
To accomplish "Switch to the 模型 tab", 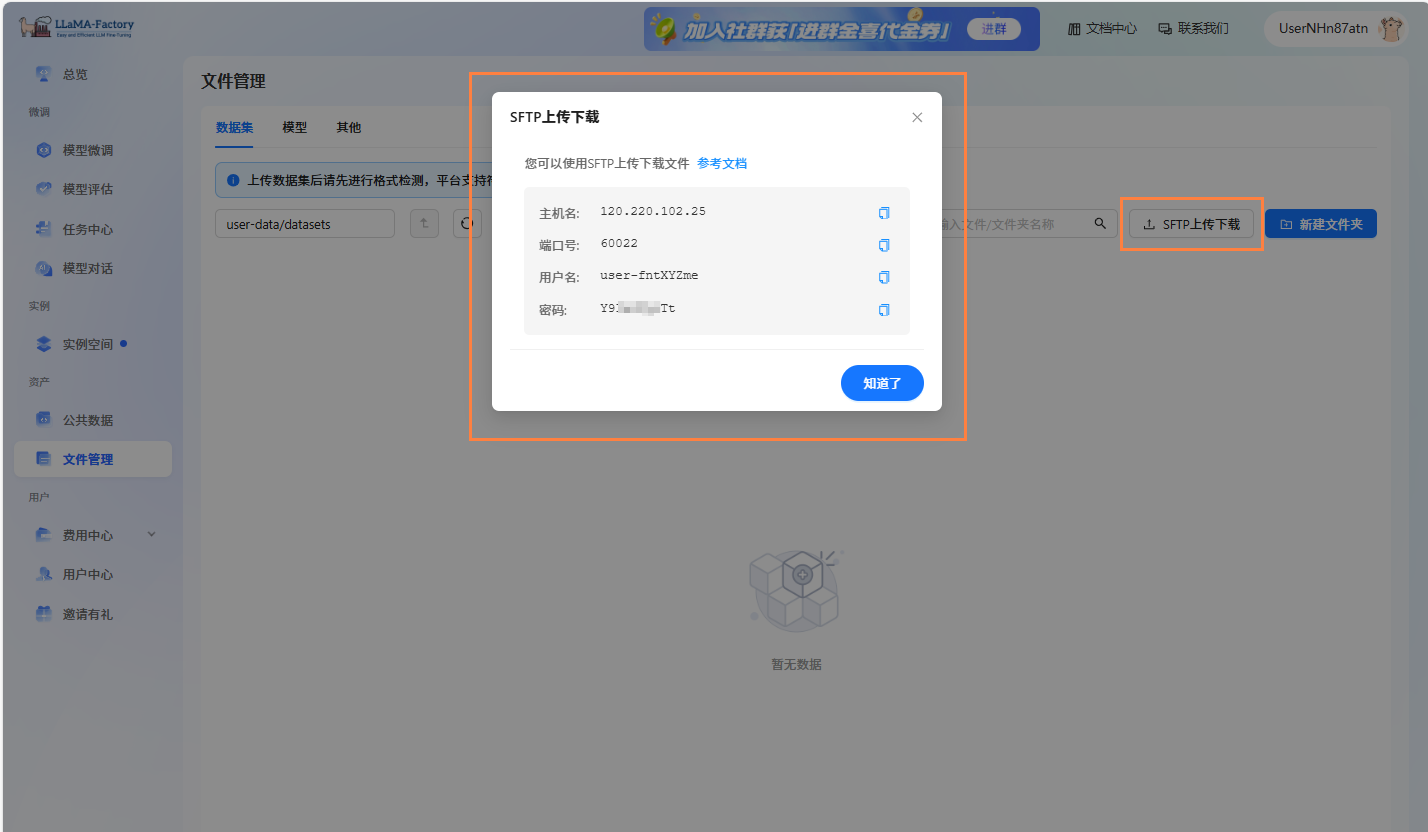I will (x=294, y=127).
